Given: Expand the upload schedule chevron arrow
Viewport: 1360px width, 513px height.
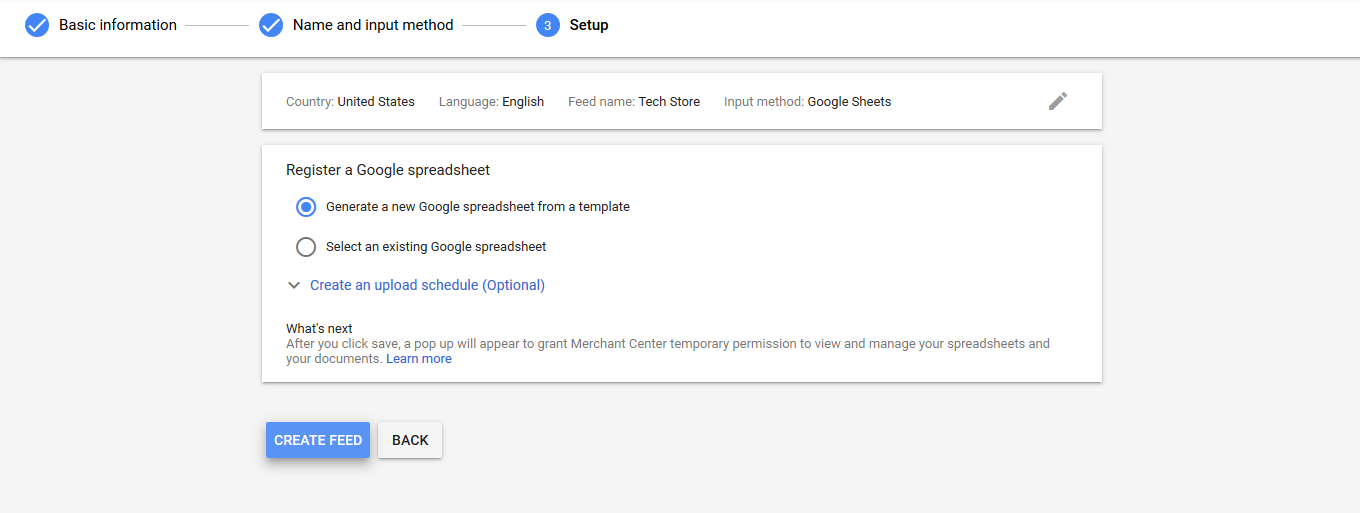Looking at the screenshot, I should coord(294,285).
